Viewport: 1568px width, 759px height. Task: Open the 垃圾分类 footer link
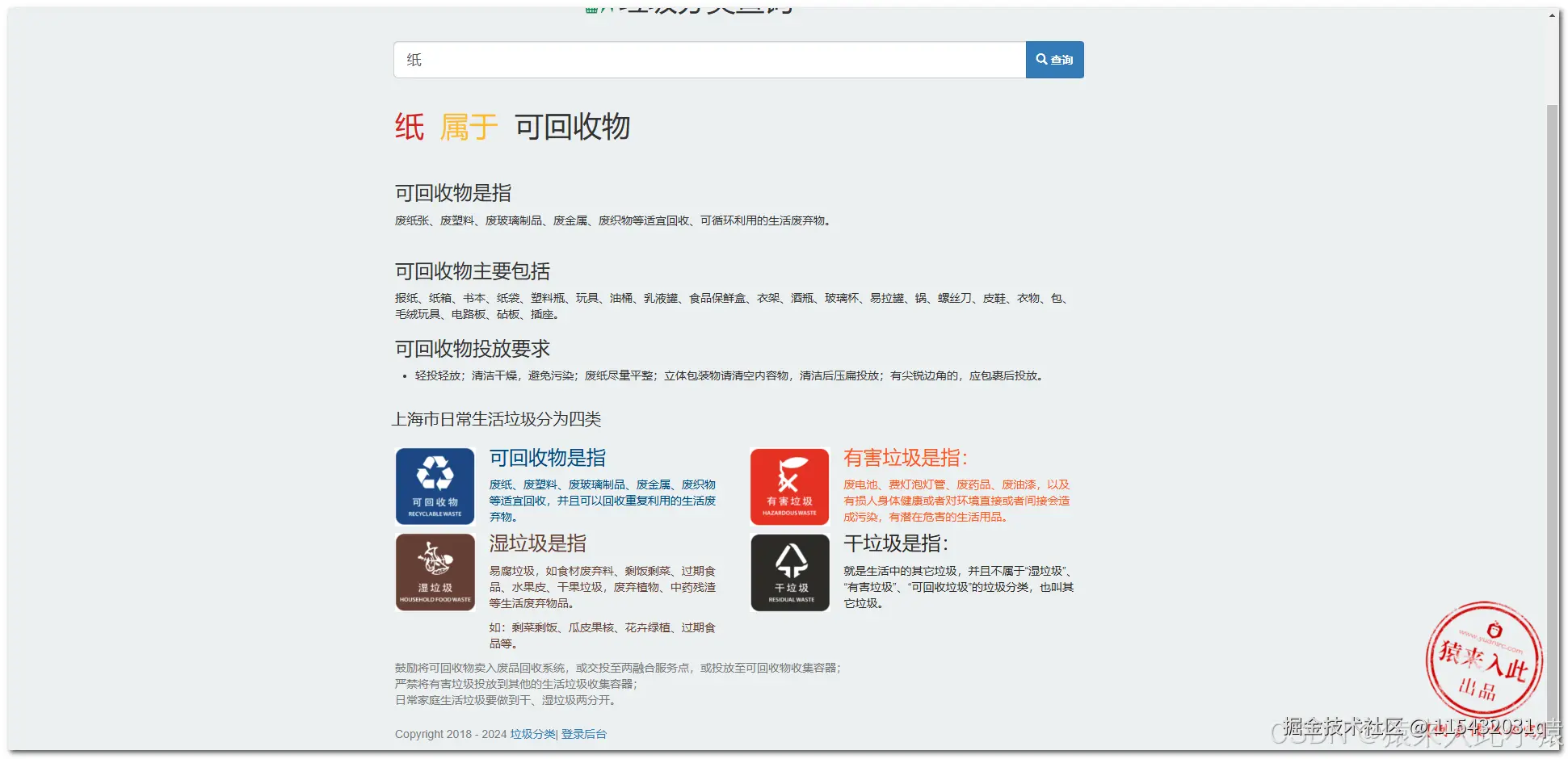coord(532,734)
